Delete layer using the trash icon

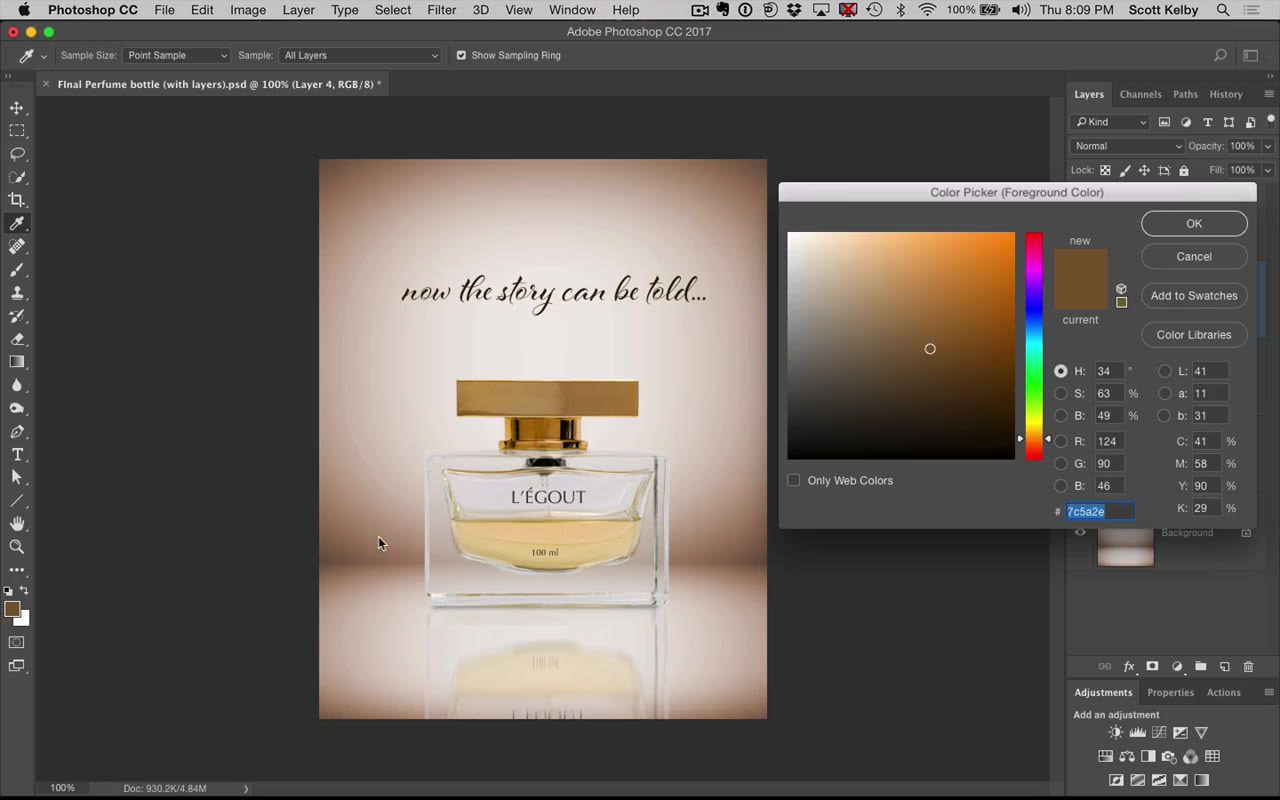pyautogui.click(x=1248, y=666)
